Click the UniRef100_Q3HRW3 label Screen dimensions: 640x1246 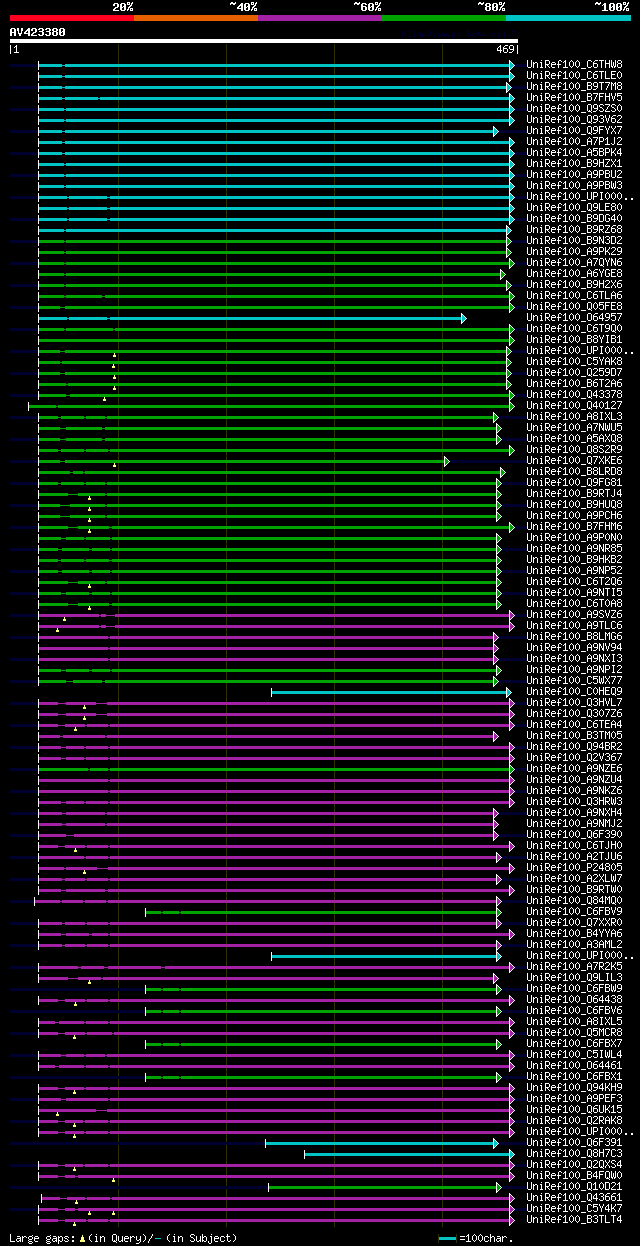[574, 802]
